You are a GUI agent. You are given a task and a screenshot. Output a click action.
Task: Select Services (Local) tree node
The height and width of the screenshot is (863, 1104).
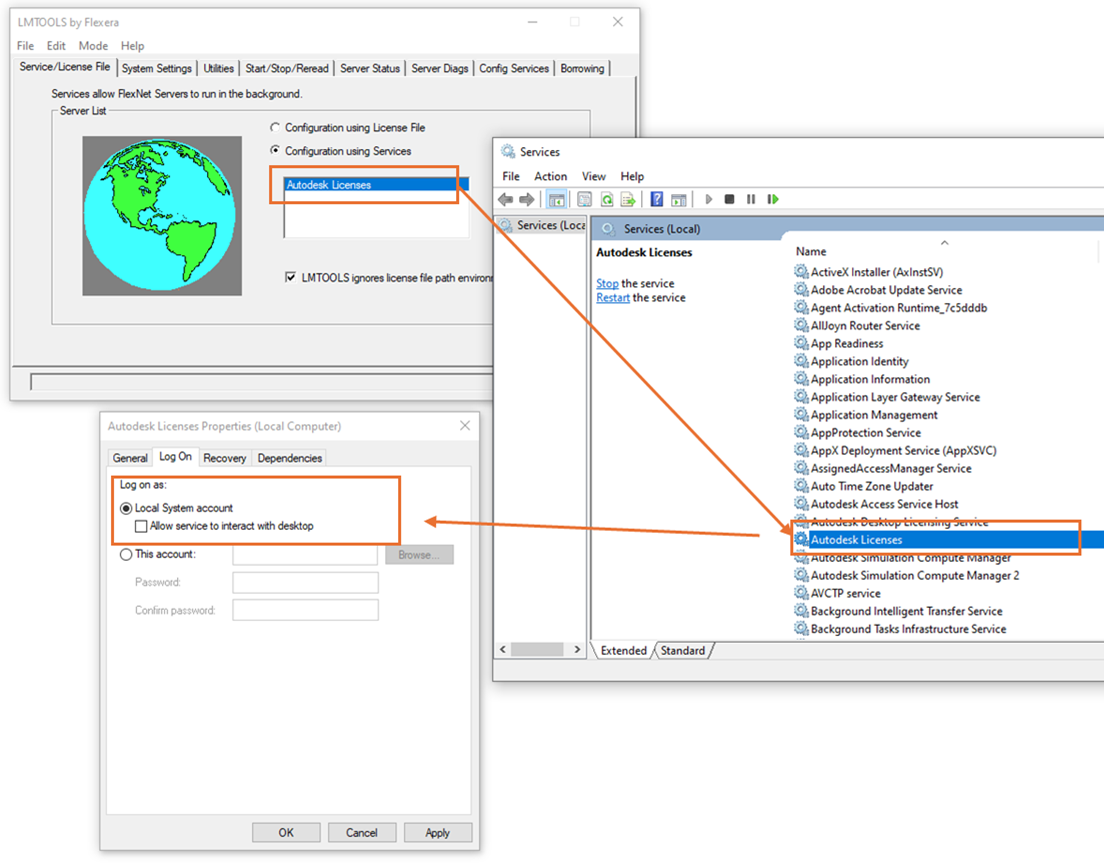(x=542, y=225)
